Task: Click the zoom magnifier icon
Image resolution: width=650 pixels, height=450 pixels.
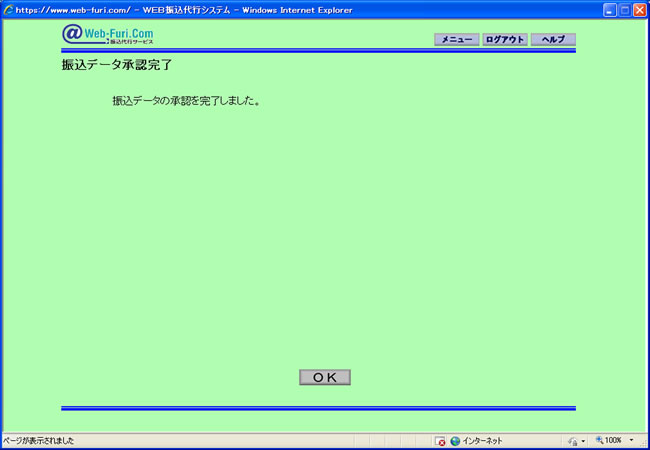Action: click(600, 441)
